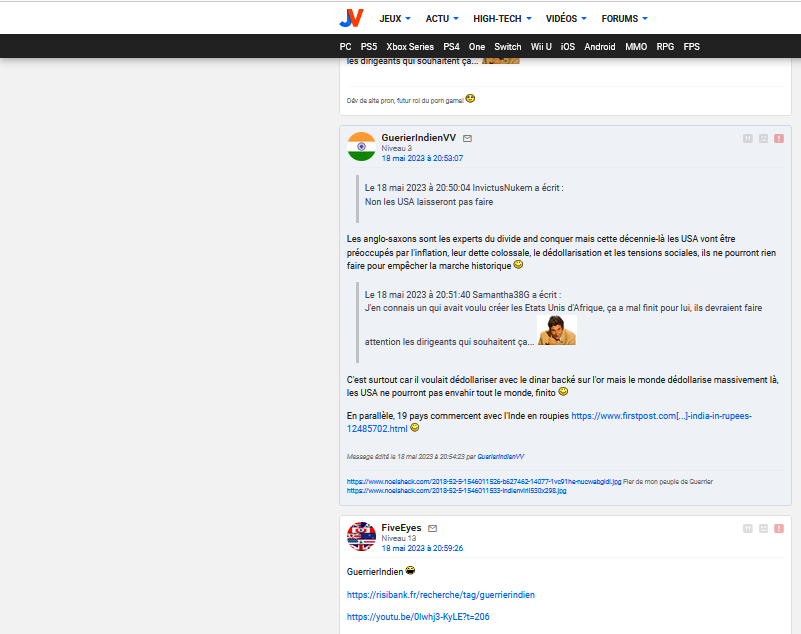
Task: Open the RPG genre link
Action: (x=665, y=46)
